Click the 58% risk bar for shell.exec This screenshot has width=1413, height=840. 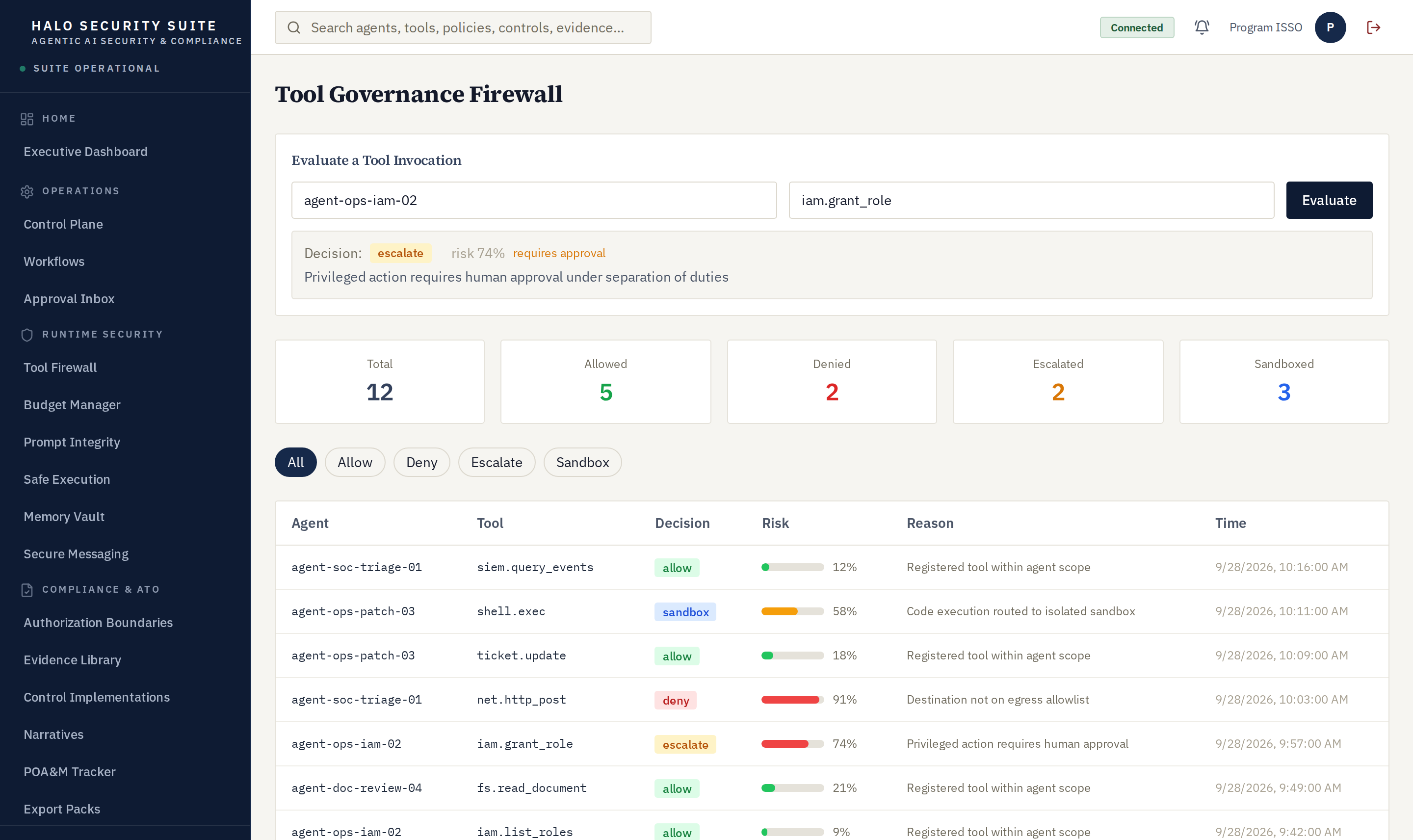(x=792, y=612)
